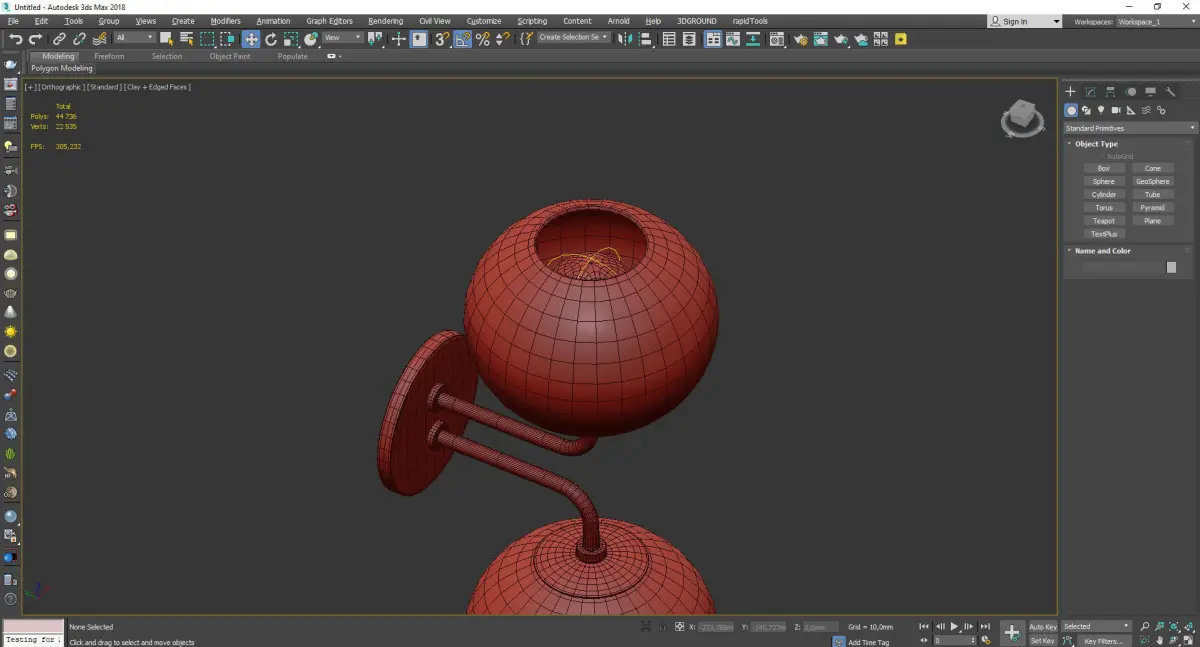Click the GeoSphere primitive button
This screenshot has height=647, width=1200.
(1153, 182)
